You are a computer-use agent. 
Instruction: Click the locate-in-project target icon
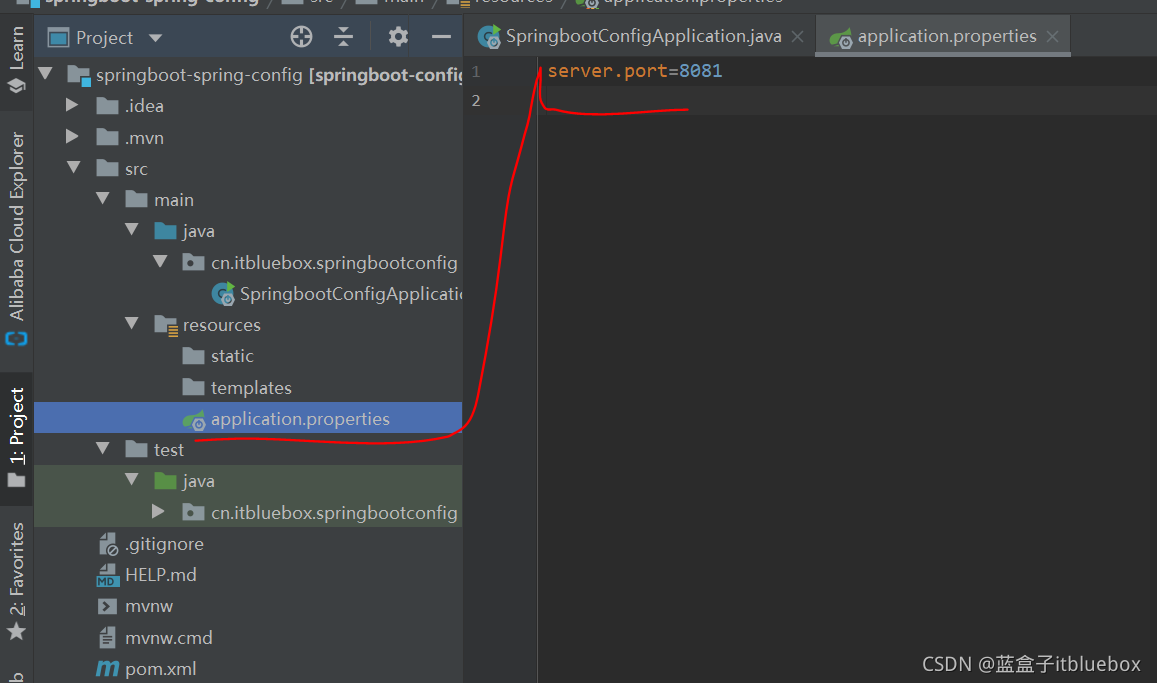tap(301, 36)
